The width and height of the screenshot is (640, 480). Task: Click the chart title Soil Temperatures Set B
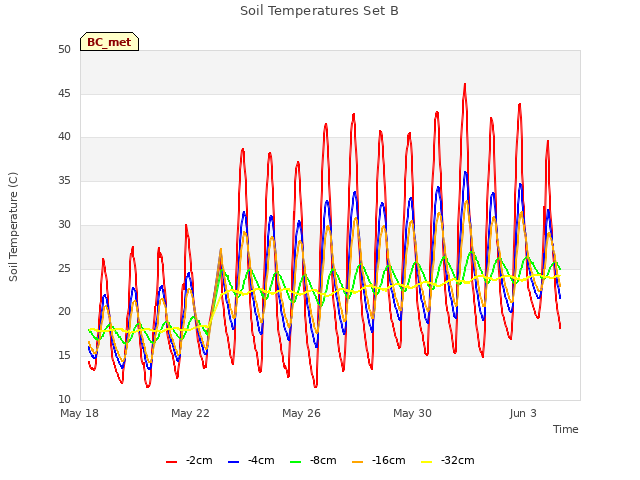pos(319,11)
